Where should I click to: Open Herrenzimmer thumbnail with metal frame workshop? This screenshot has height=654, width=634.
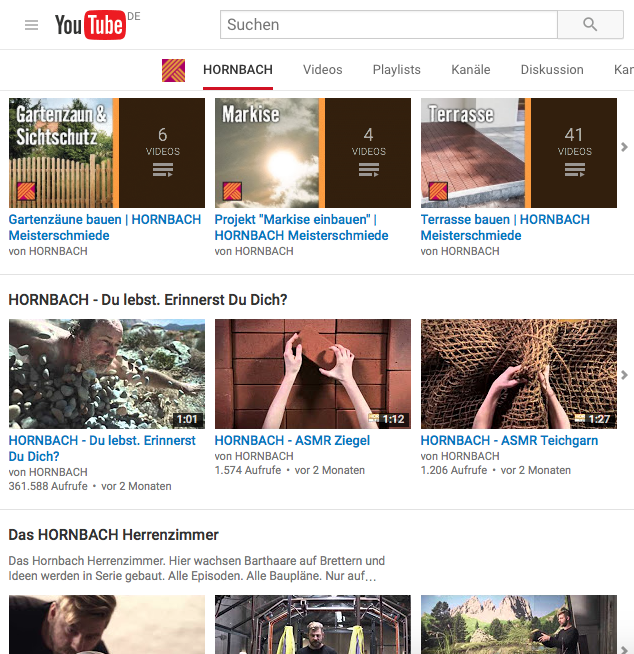[313, 624]
